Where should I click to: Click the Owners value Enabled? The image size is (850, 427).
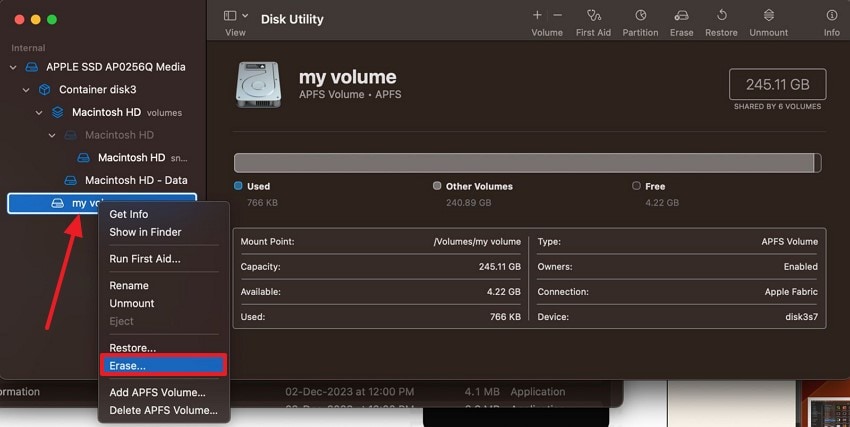(800, 267)
